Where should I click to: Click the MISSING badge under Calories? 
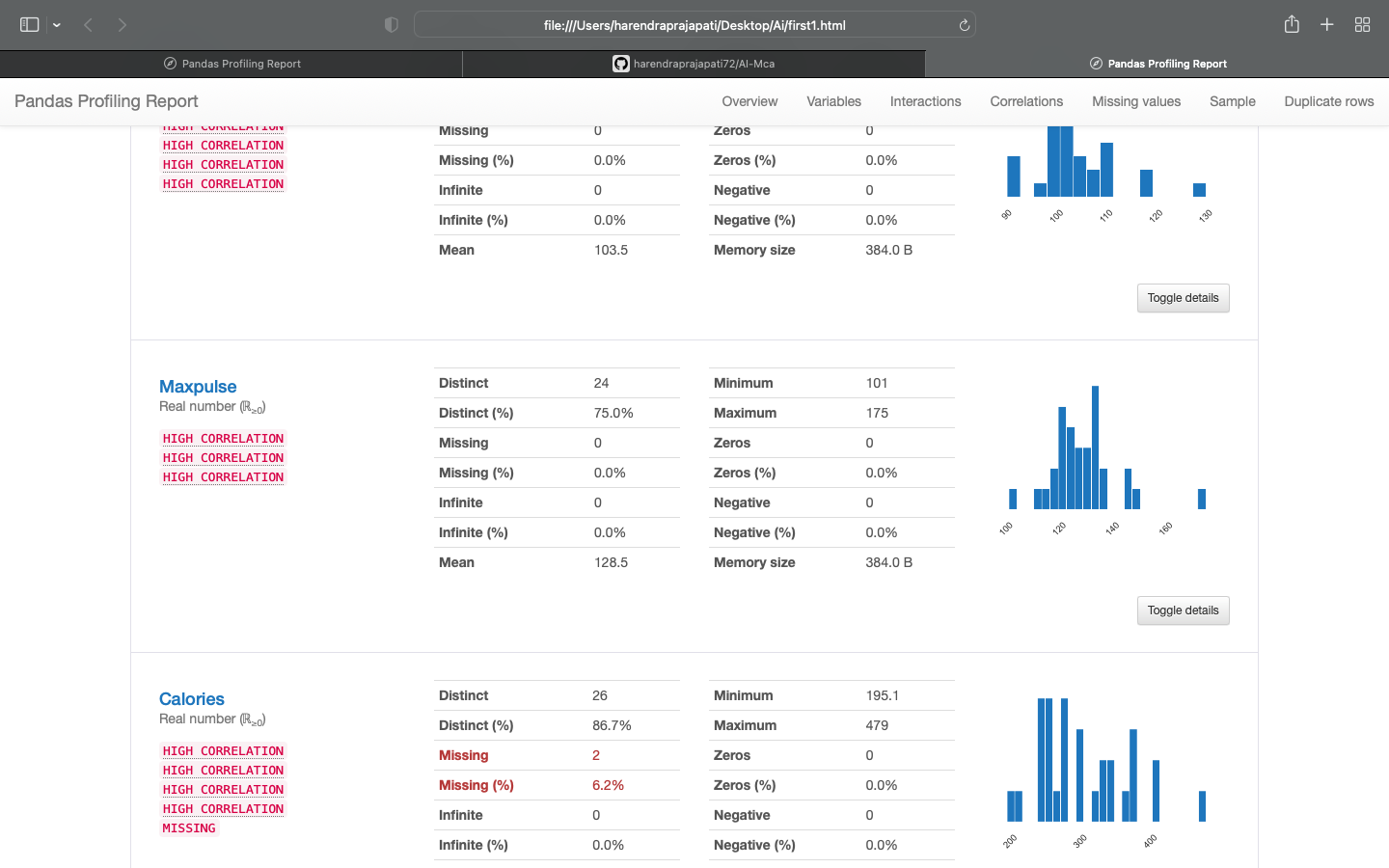(188, 827)
